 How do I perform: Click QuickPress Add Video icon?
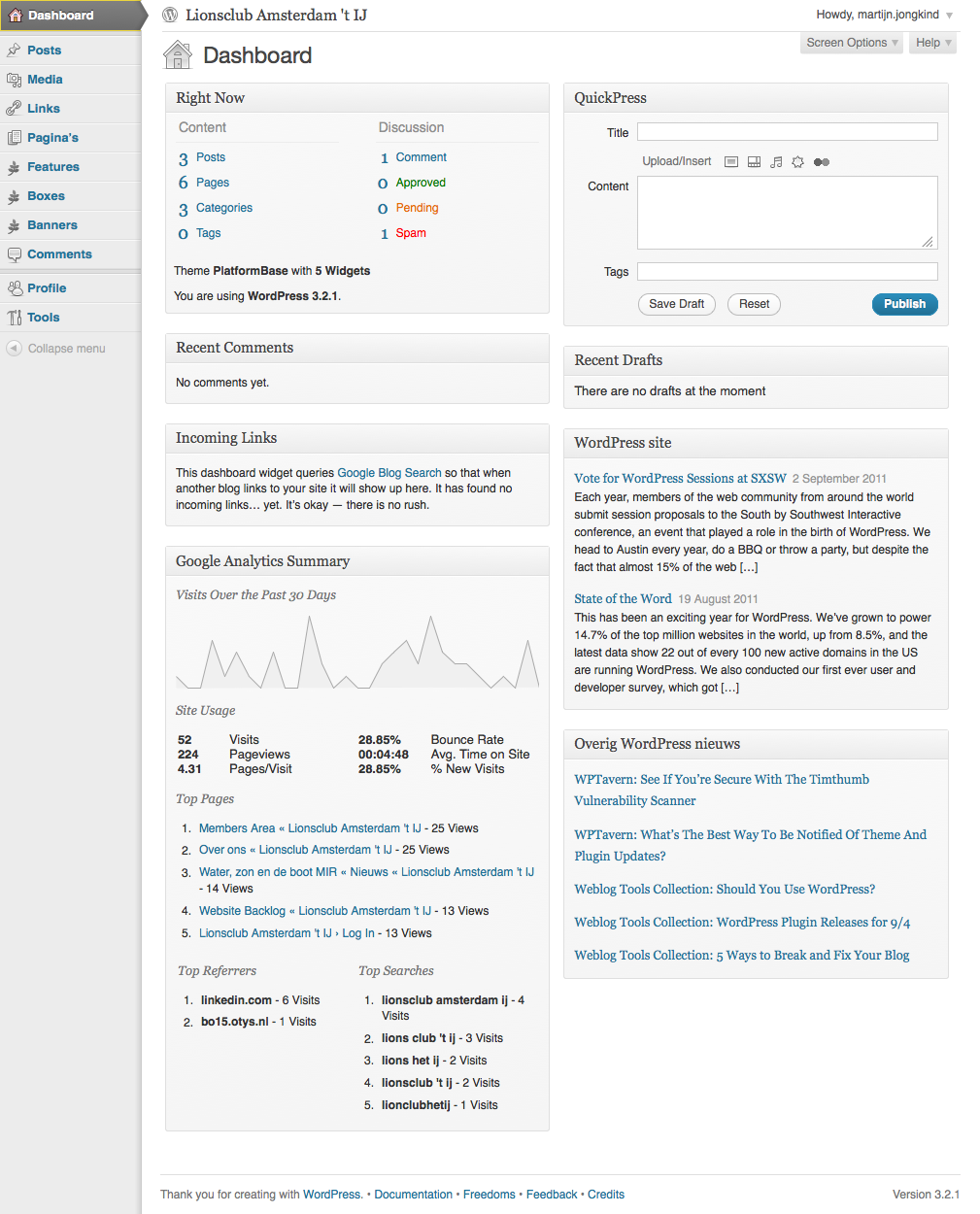pos(754,162)
